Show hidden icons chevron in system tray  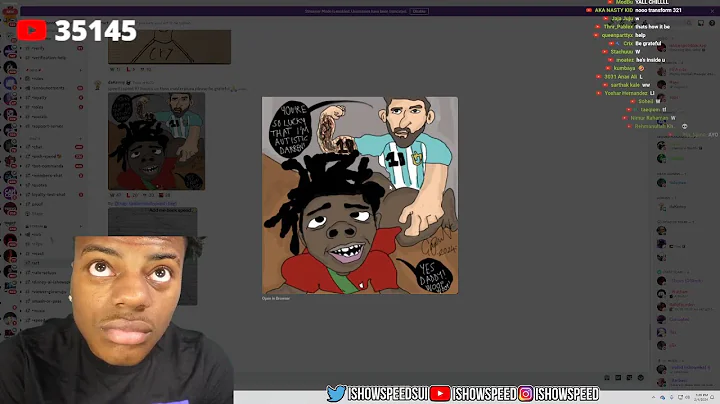[x=653, y=398]
